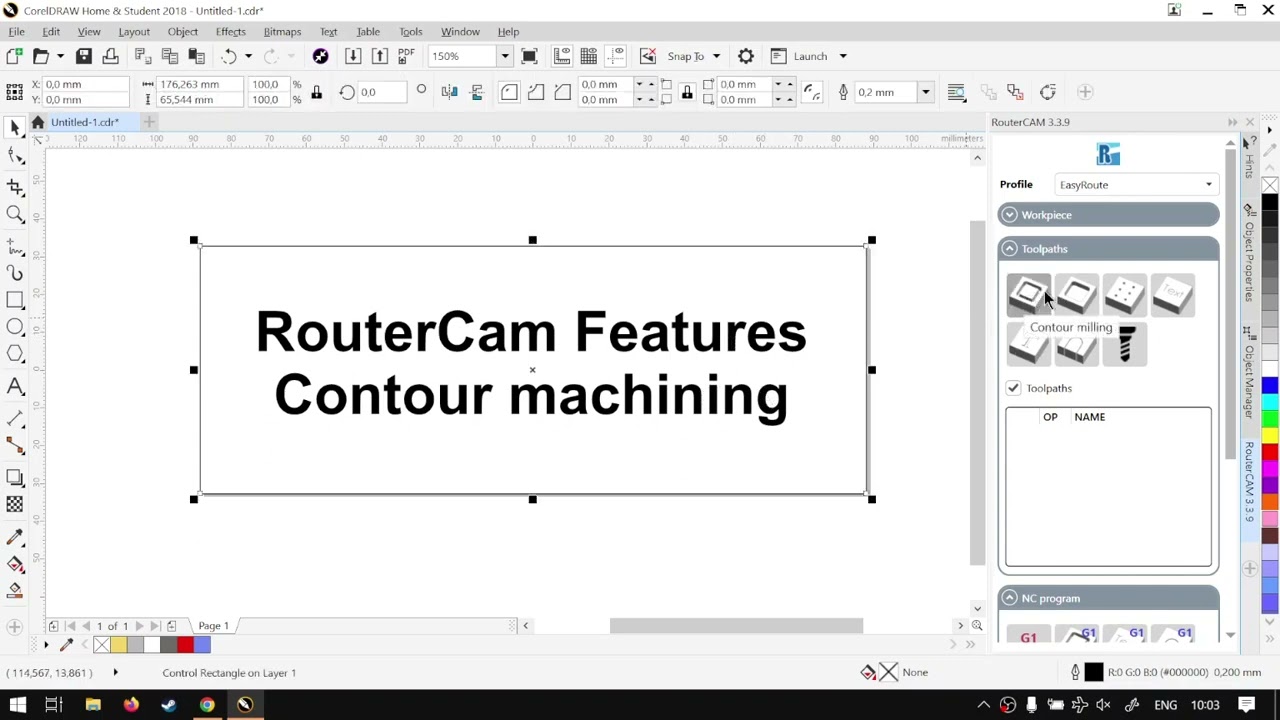Select the Artistic Media tool
The image size is (1280, 720).
point(15,273)
